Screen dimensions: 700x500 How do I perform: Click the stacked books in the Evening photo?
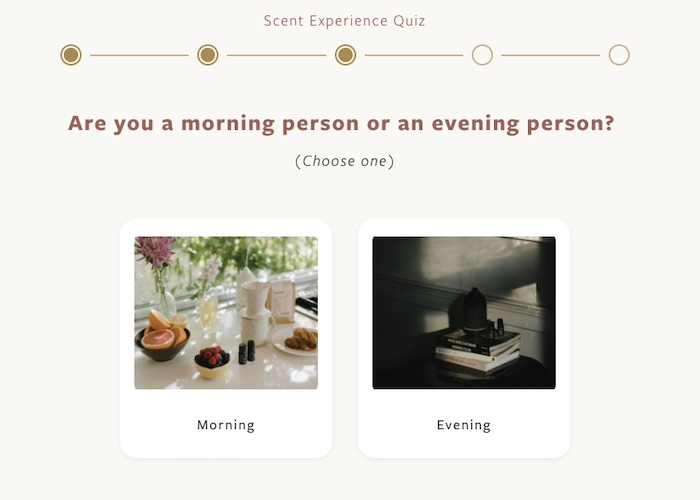pyautogui.click(x=478, y=350)
